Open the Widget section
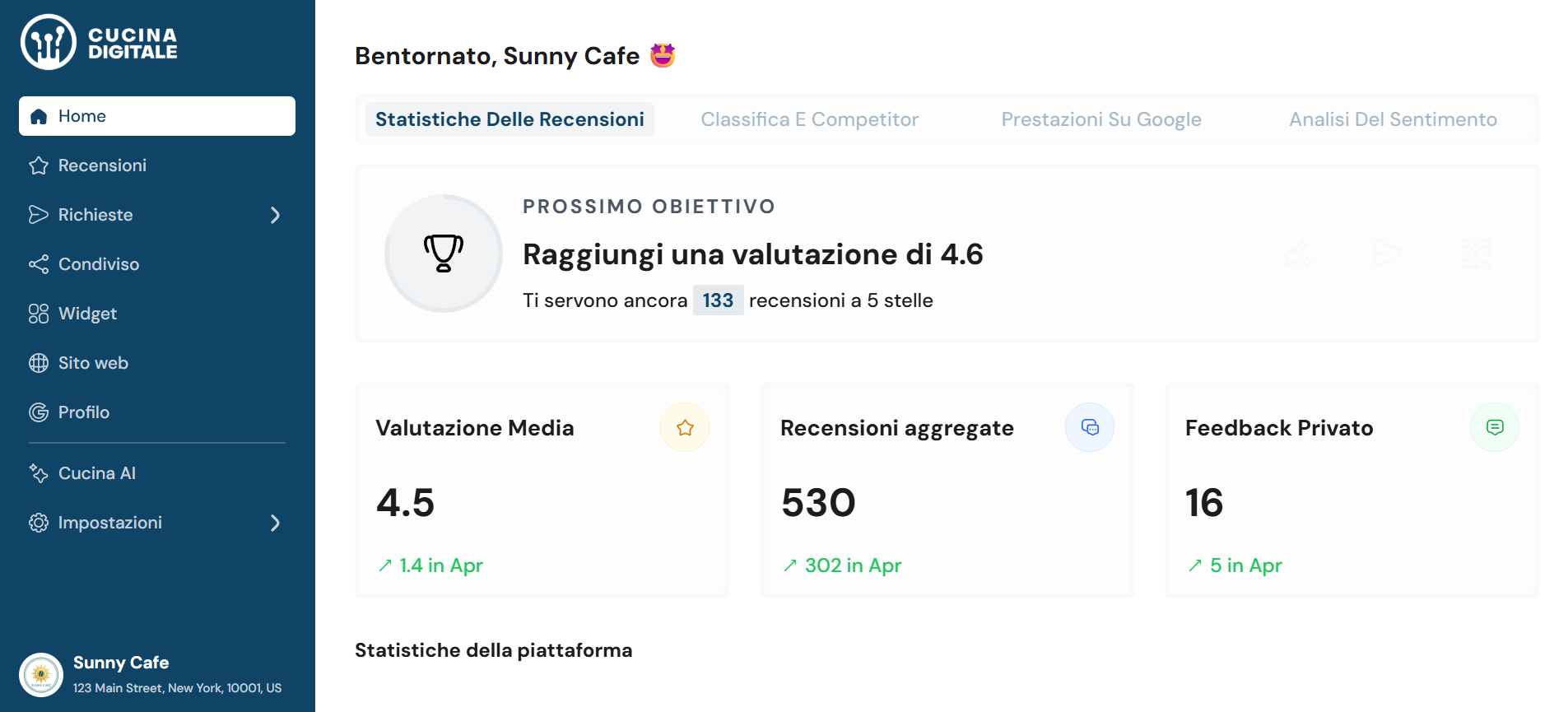The width and height of the screenshot is (1568, 712). tap(87, 314)
